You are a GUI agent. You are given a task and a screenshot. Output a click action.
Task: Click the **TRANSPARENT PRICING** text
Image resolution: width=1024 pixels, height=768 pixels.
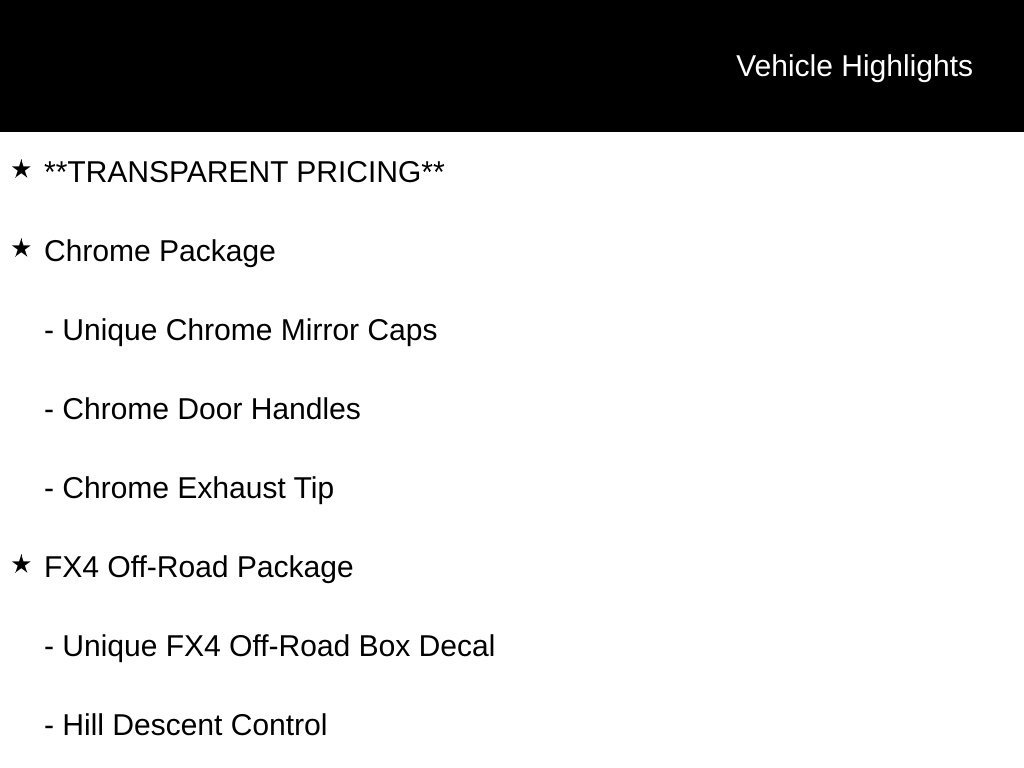244,172
